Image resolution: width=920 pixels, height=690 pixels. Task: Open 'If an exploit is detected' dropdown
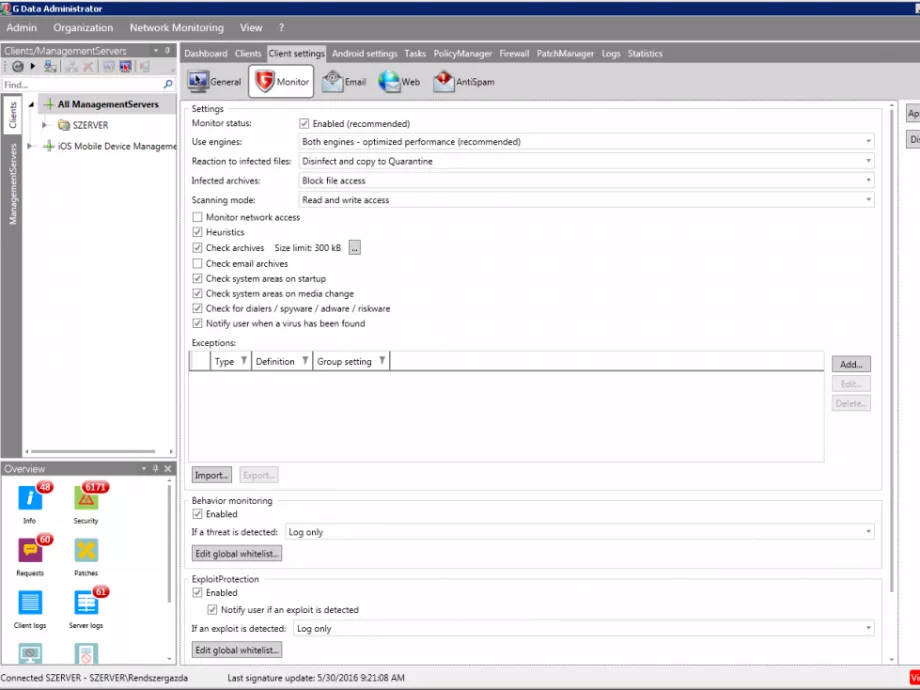pyautogui.click(x=584, y=628)
